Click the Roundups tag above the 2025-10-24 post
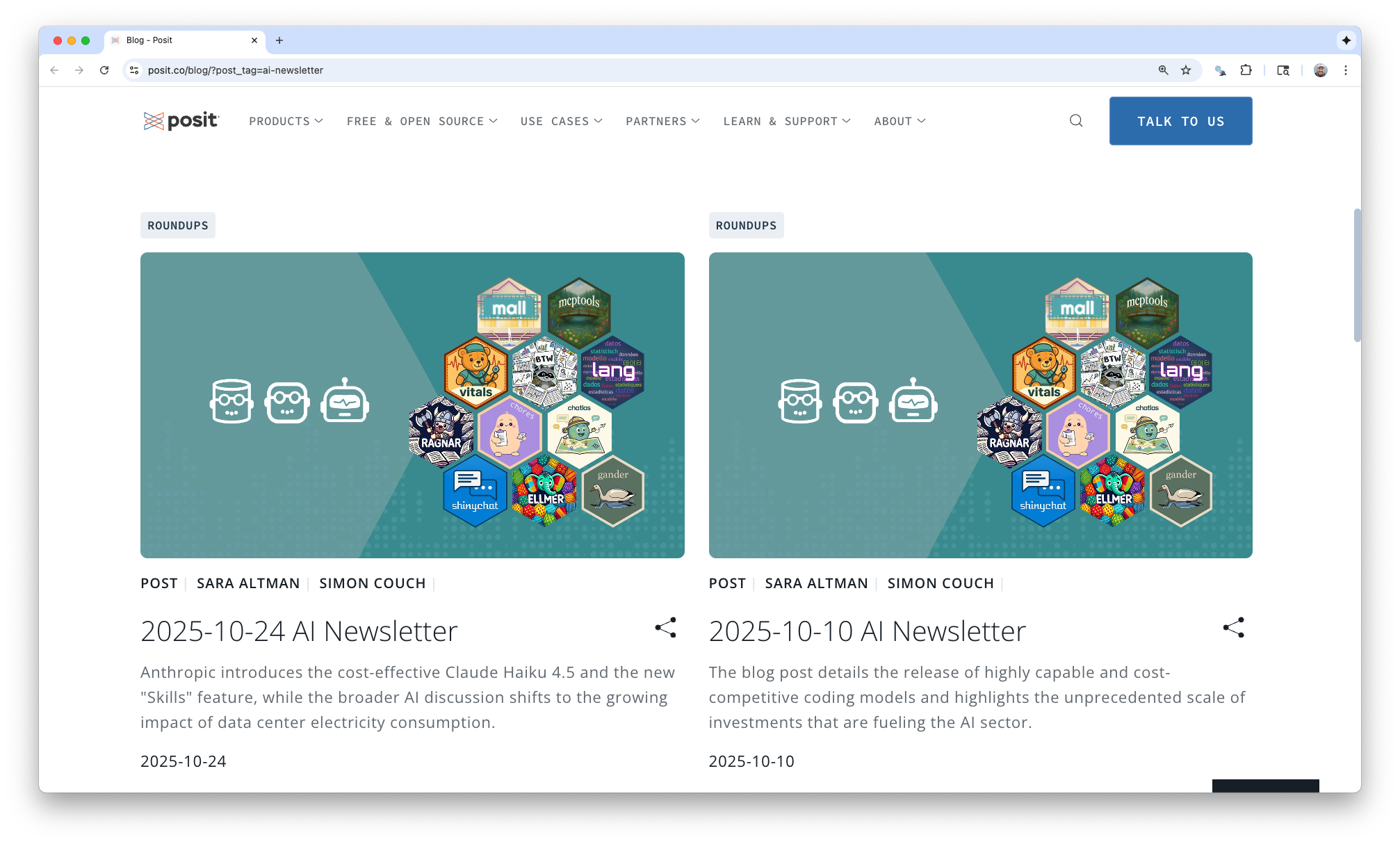The width and height of the screenshot is (1400, 844). 178,225
